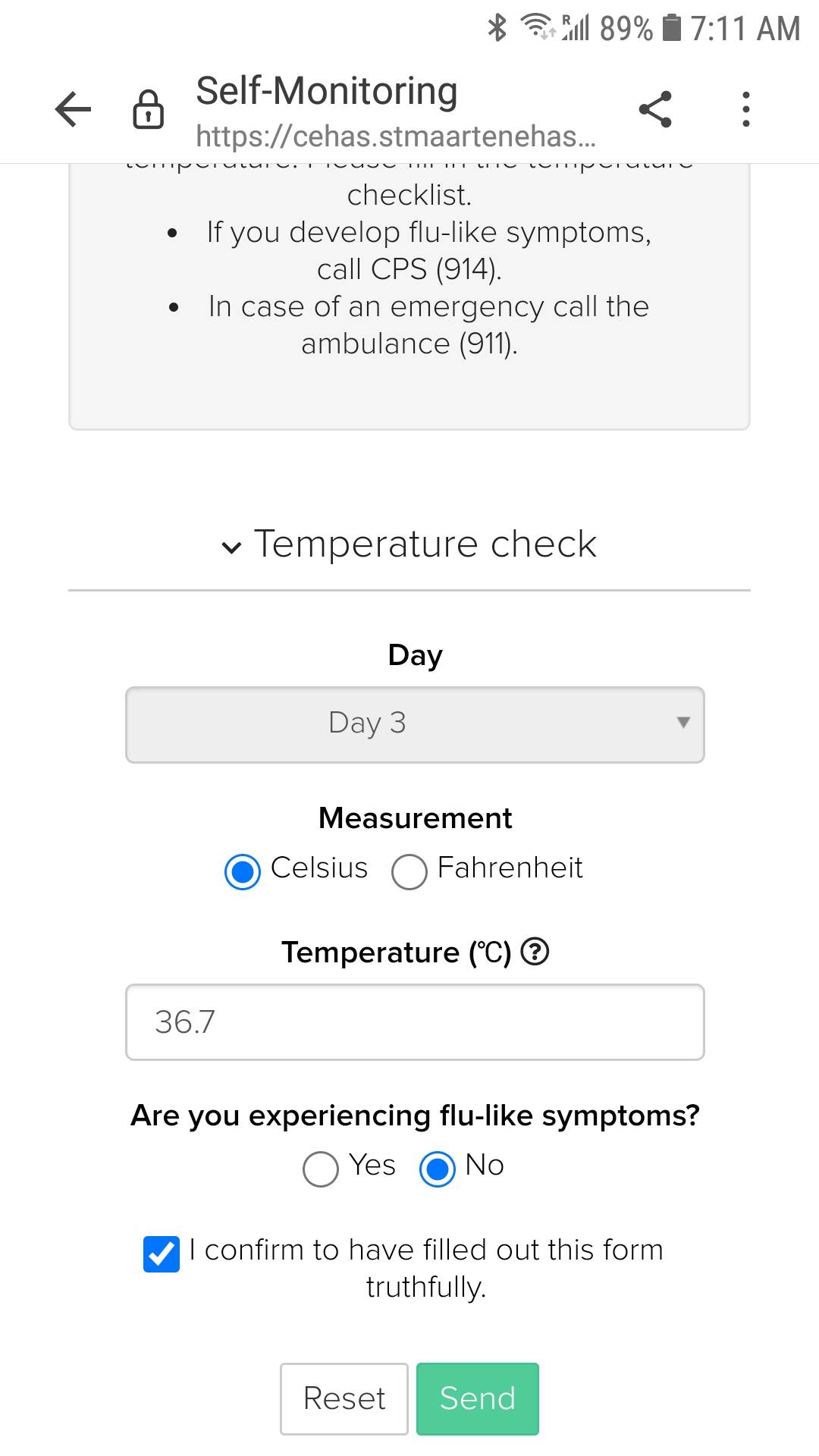Image resolution: width=819 pixels, height=1456 pixels.
Task: Open the three-dot overflow menu
Action: tap(746, 109)
